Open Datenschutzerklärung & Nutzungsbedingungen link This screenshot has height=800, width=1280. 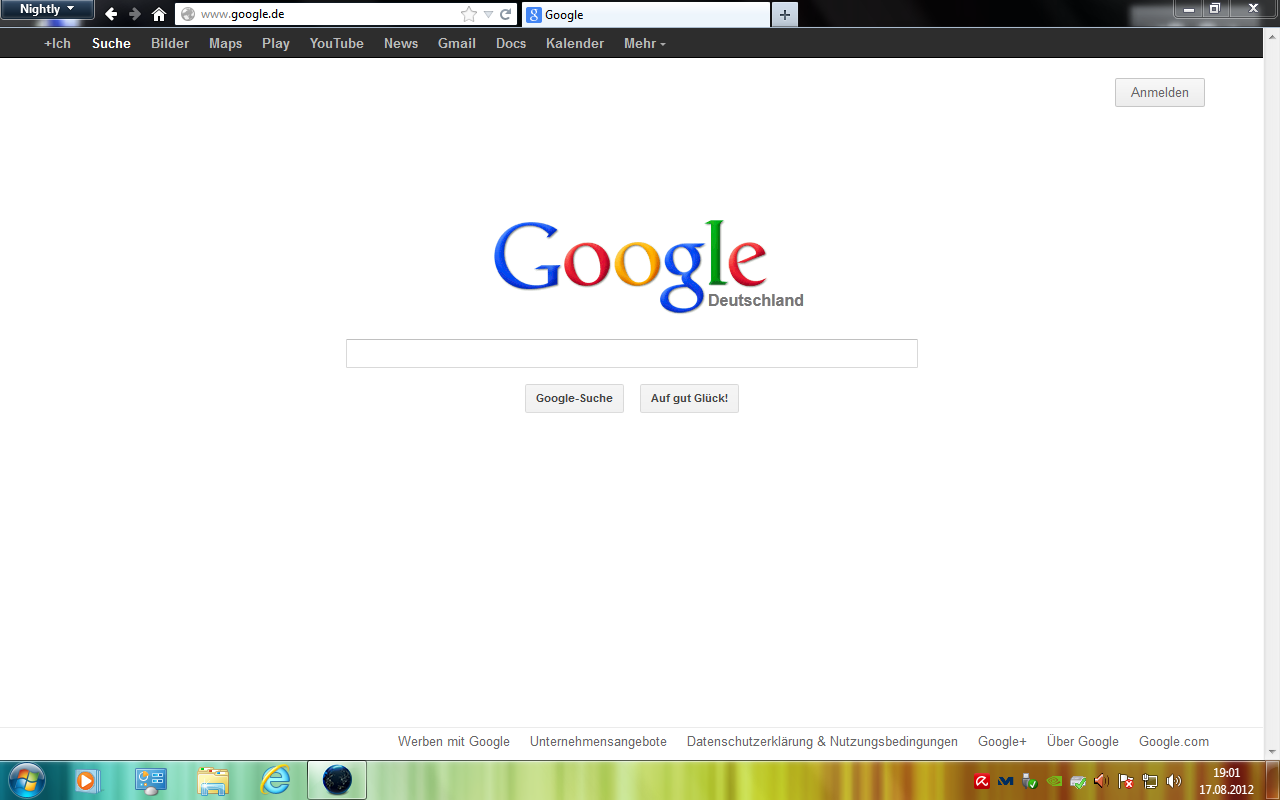pyautogui.click(x=822, y=741)
